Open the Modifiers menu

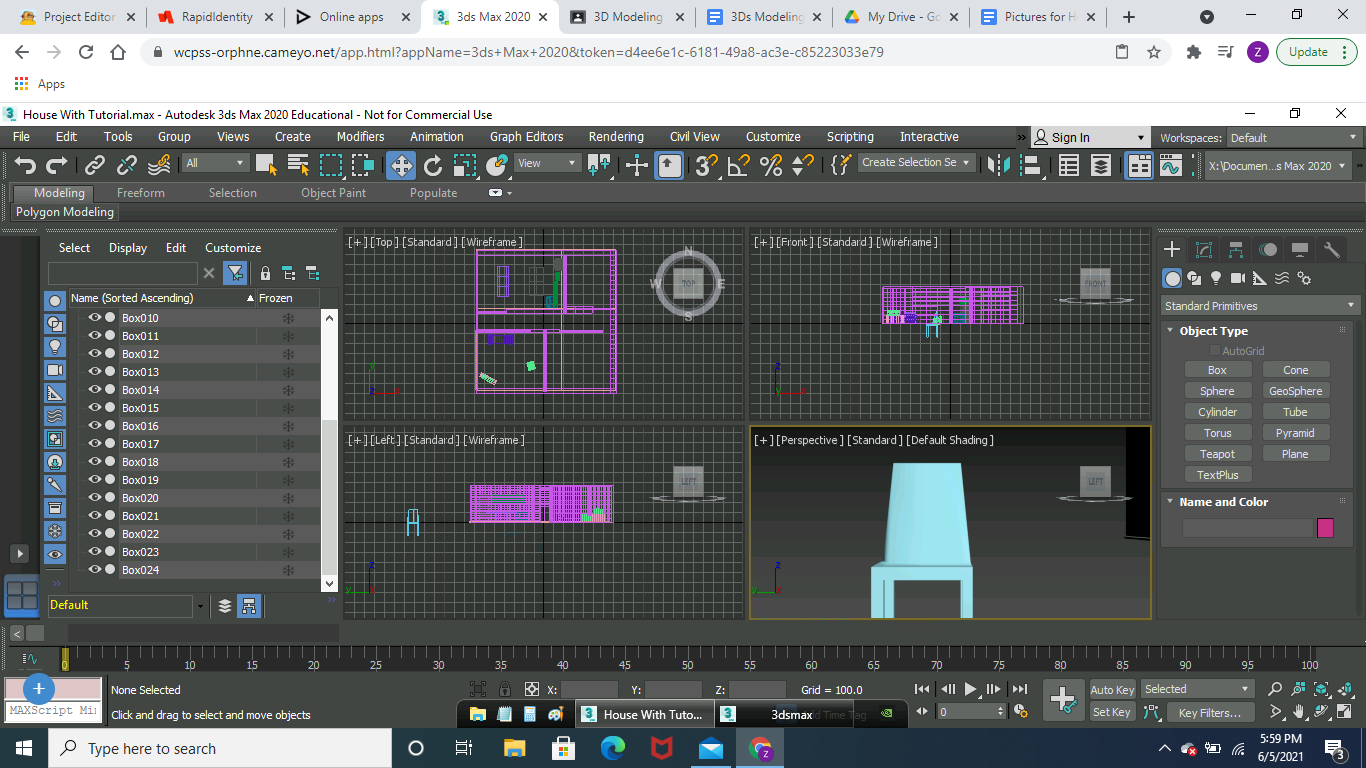(x=360, y=137)
